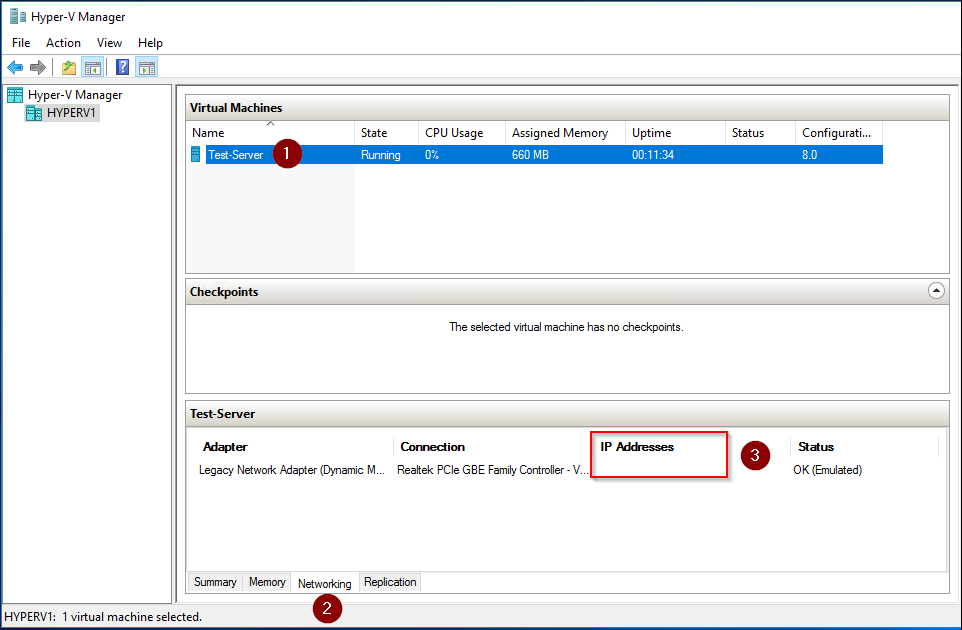This screenshot has width=962, height=630.
Task: Open the Action menu
Action: pyautogui.click(x=63, y=43)
